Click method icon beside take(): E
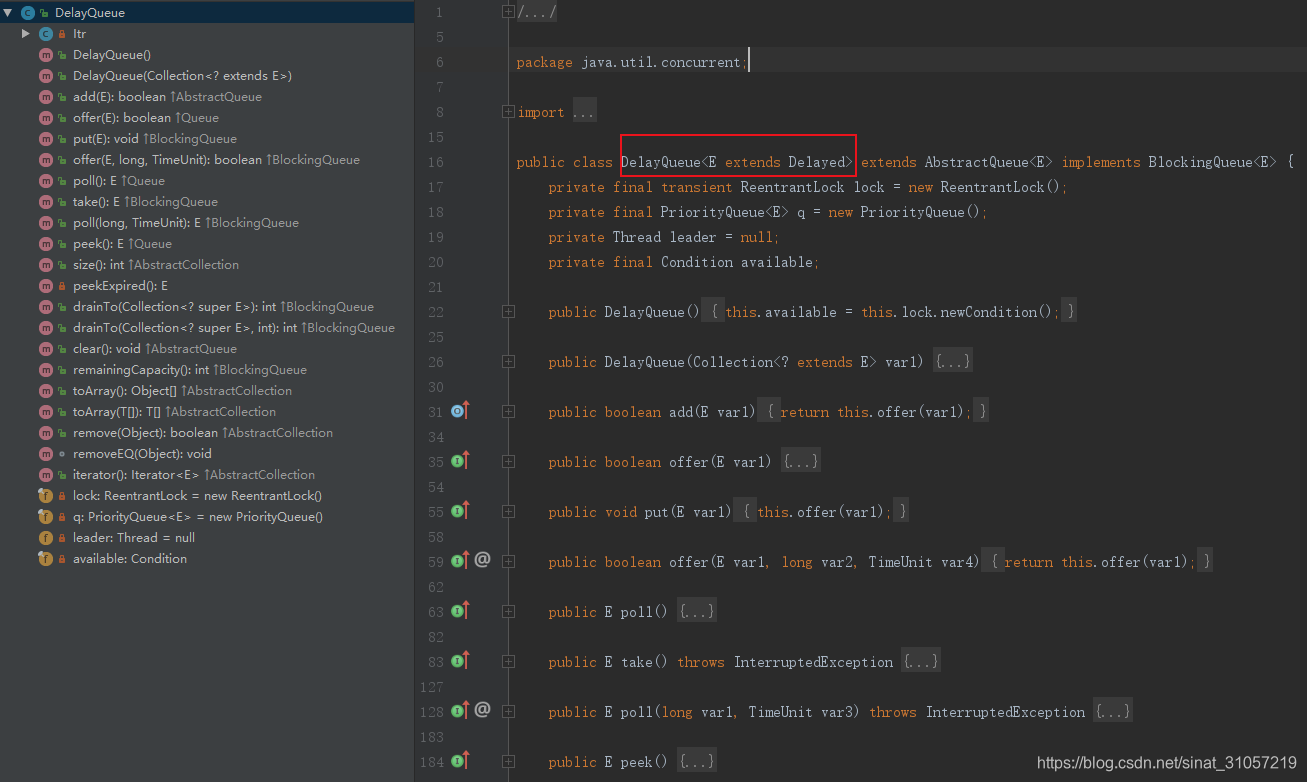Image resolution: width=1307 pixels, height=782 pixels. [45, 202]
